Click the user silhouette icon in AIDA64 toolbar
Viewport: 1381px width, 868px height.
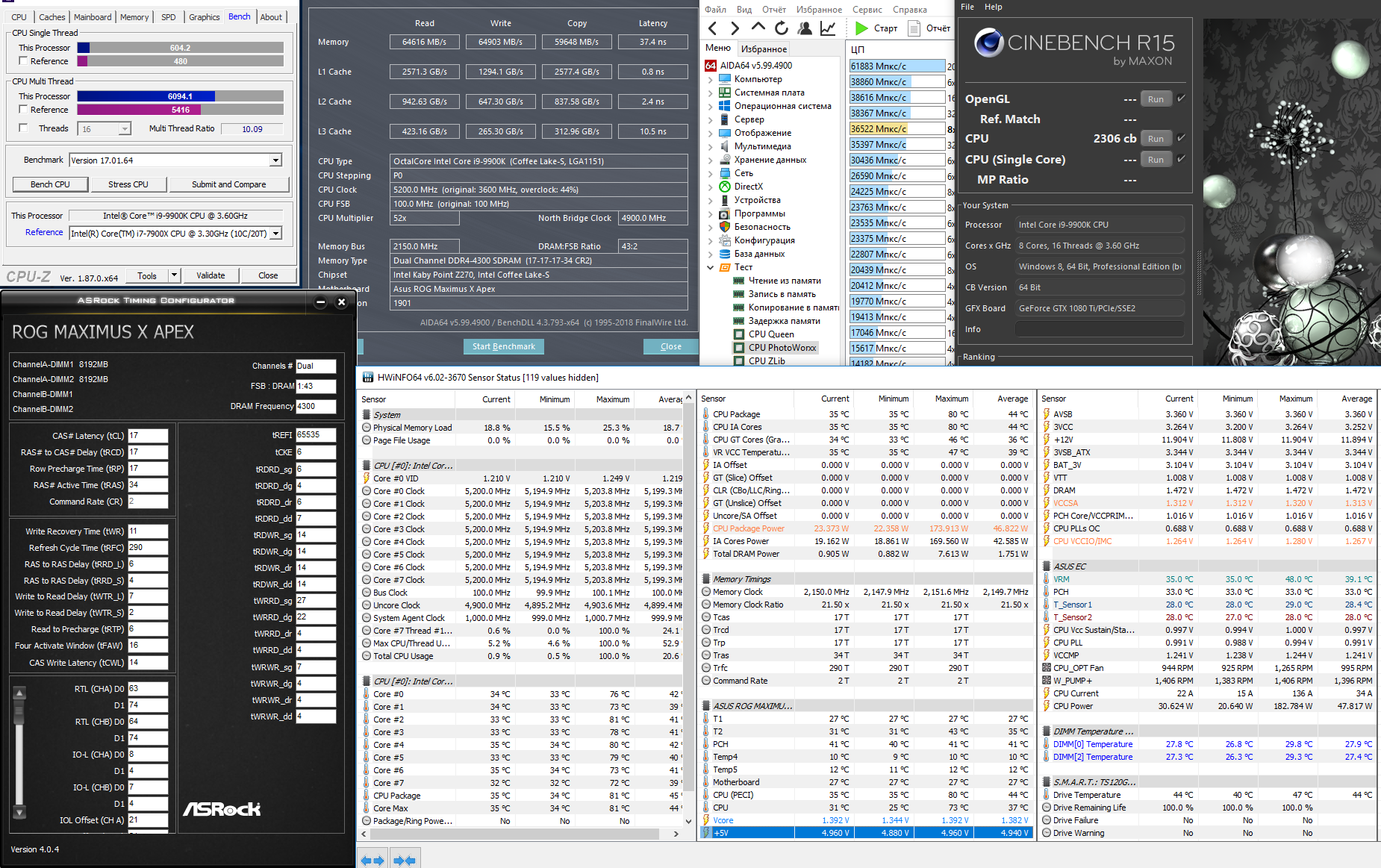(805, 28)
